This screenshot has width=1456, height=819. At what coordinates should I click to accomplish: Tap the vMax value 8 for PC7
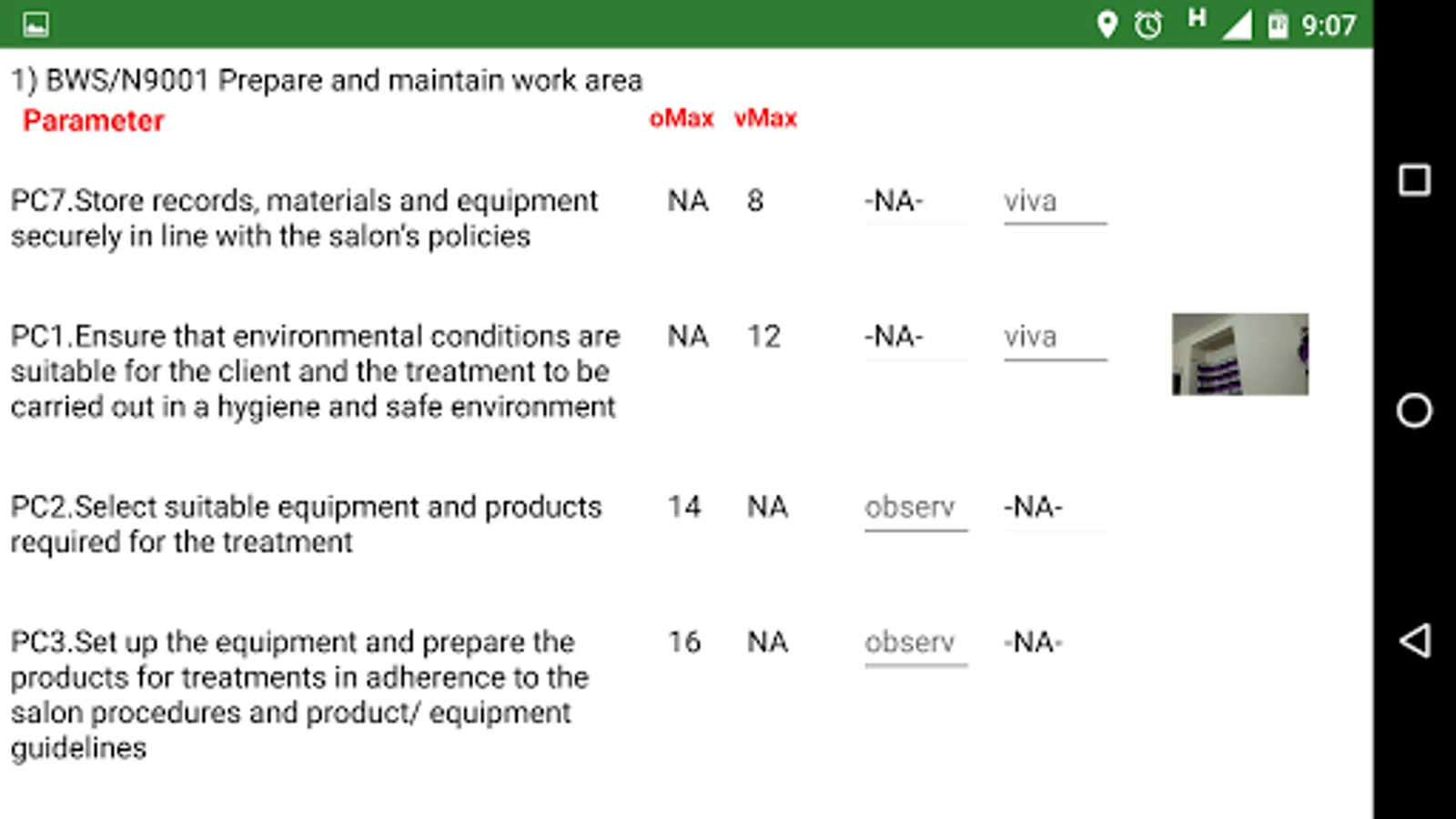tap(755, 200)
